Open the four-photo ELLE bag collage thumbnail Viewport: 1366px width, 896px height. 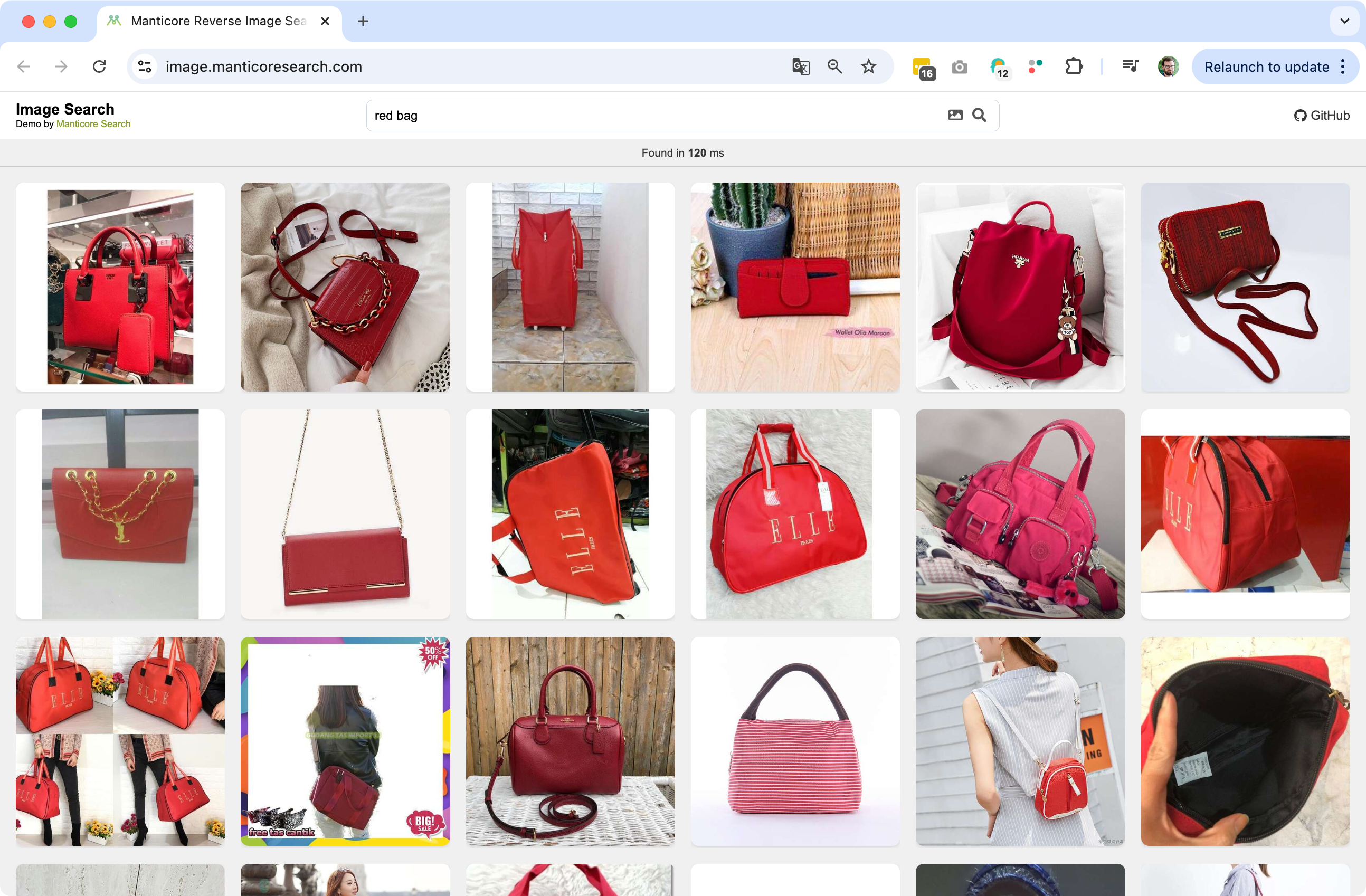(120, 741)
